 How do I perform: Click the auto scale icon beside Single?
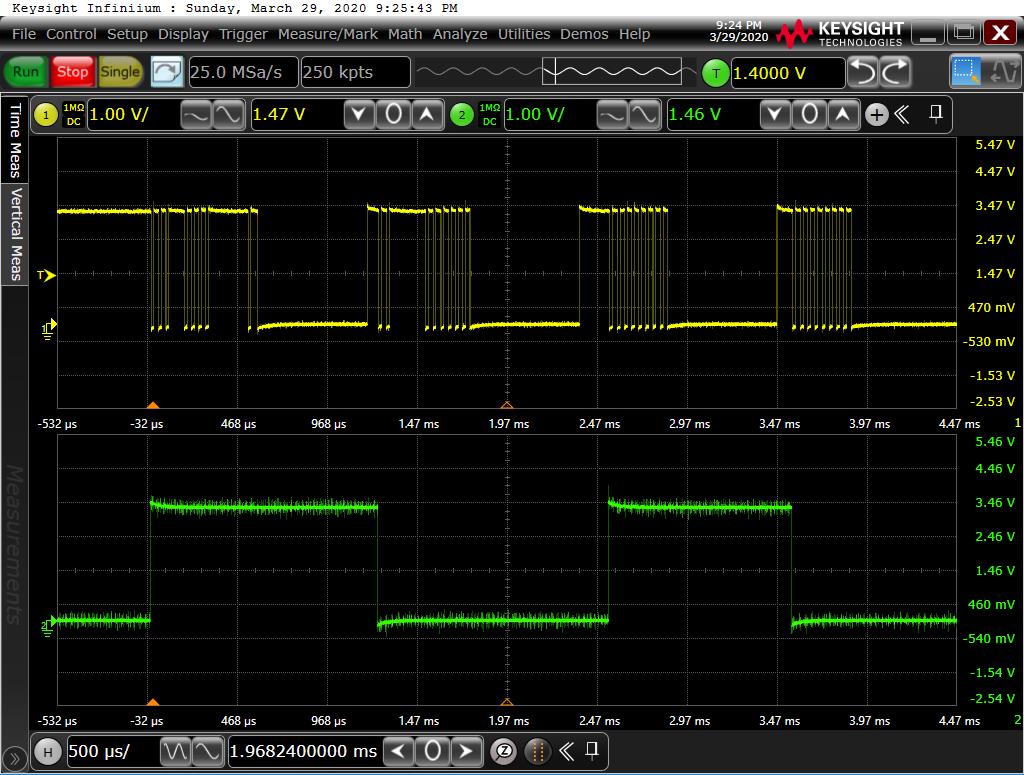[x=167, y=72]
